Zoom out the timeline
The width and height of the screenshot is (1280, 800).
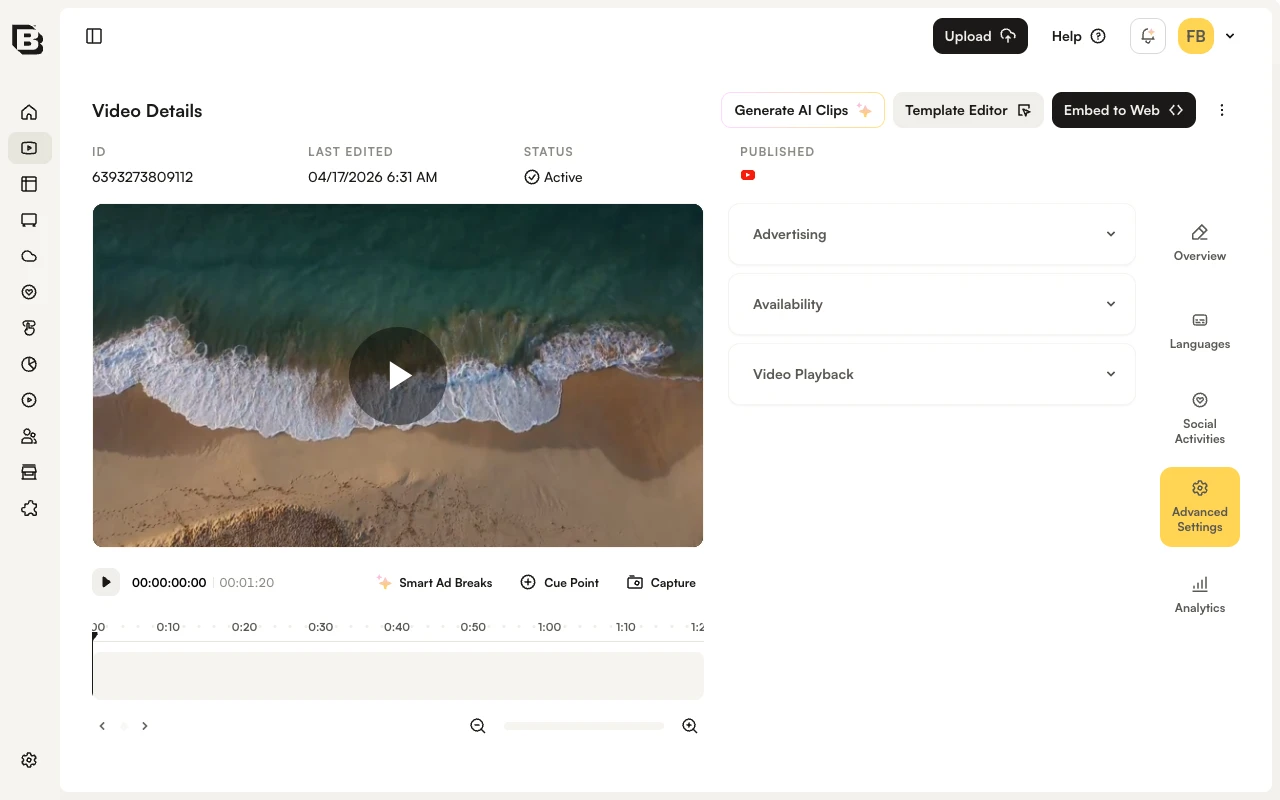click(x=478, y=726)
